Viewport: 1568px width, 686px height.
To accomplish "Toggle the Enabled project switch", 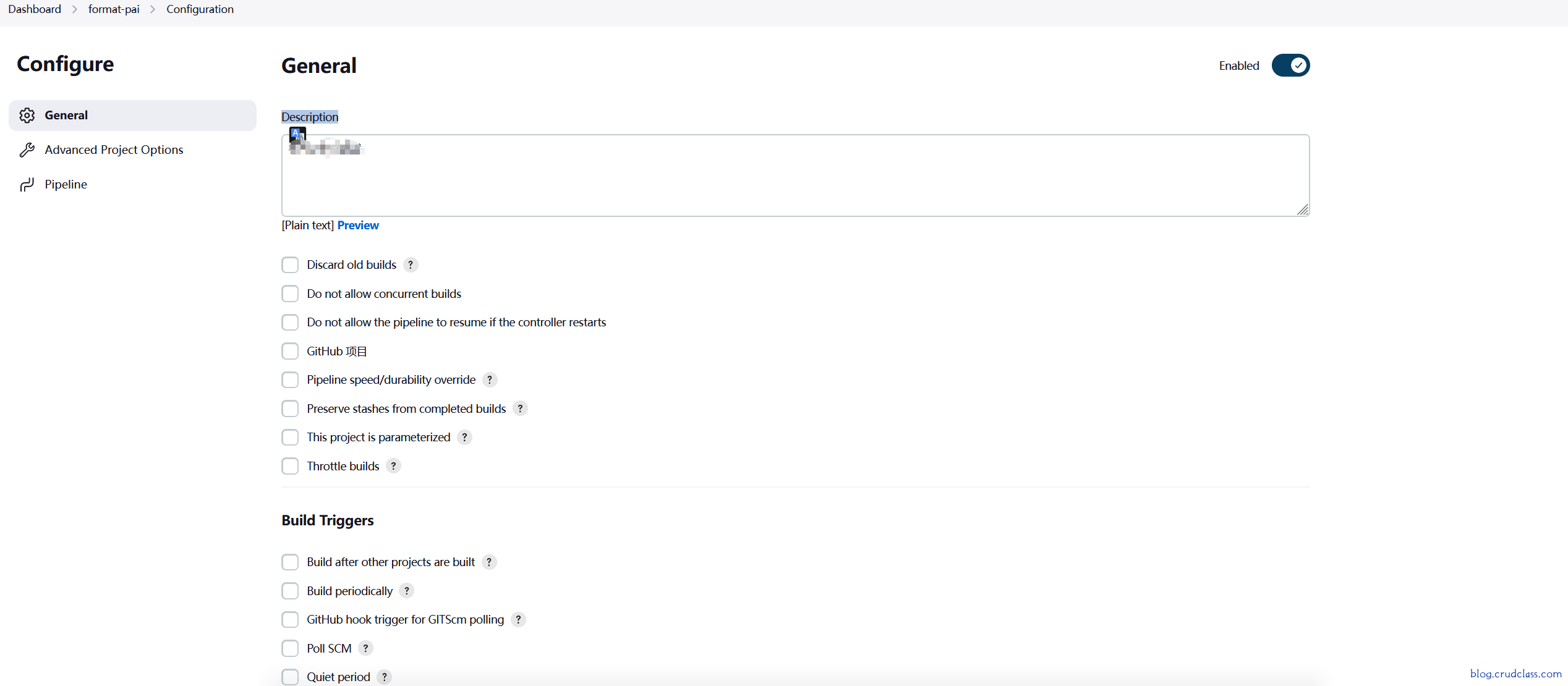I will point(1290,66).
